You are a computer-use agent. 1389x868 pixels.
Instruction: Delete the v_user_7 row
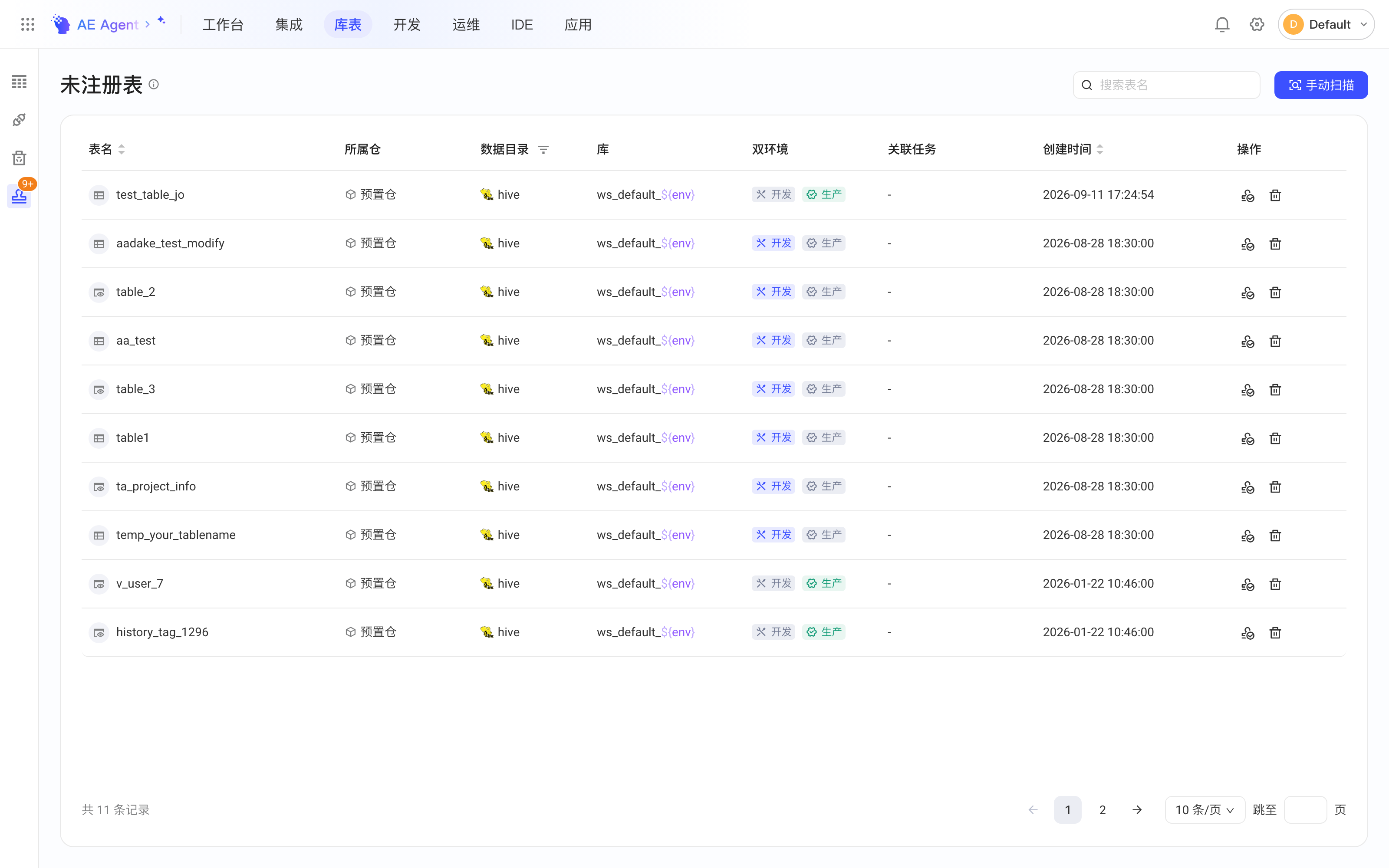point(1275,584)
